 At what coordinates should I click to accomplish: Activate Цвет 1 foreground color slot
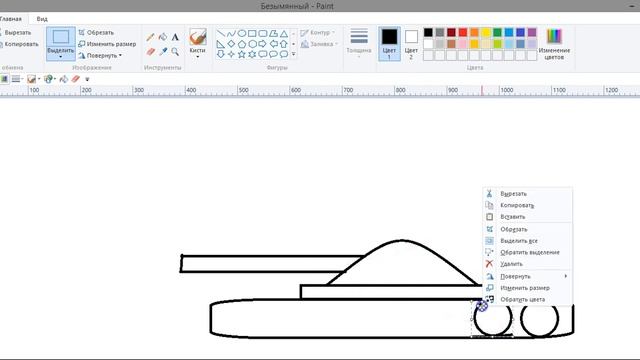point(389,44)
